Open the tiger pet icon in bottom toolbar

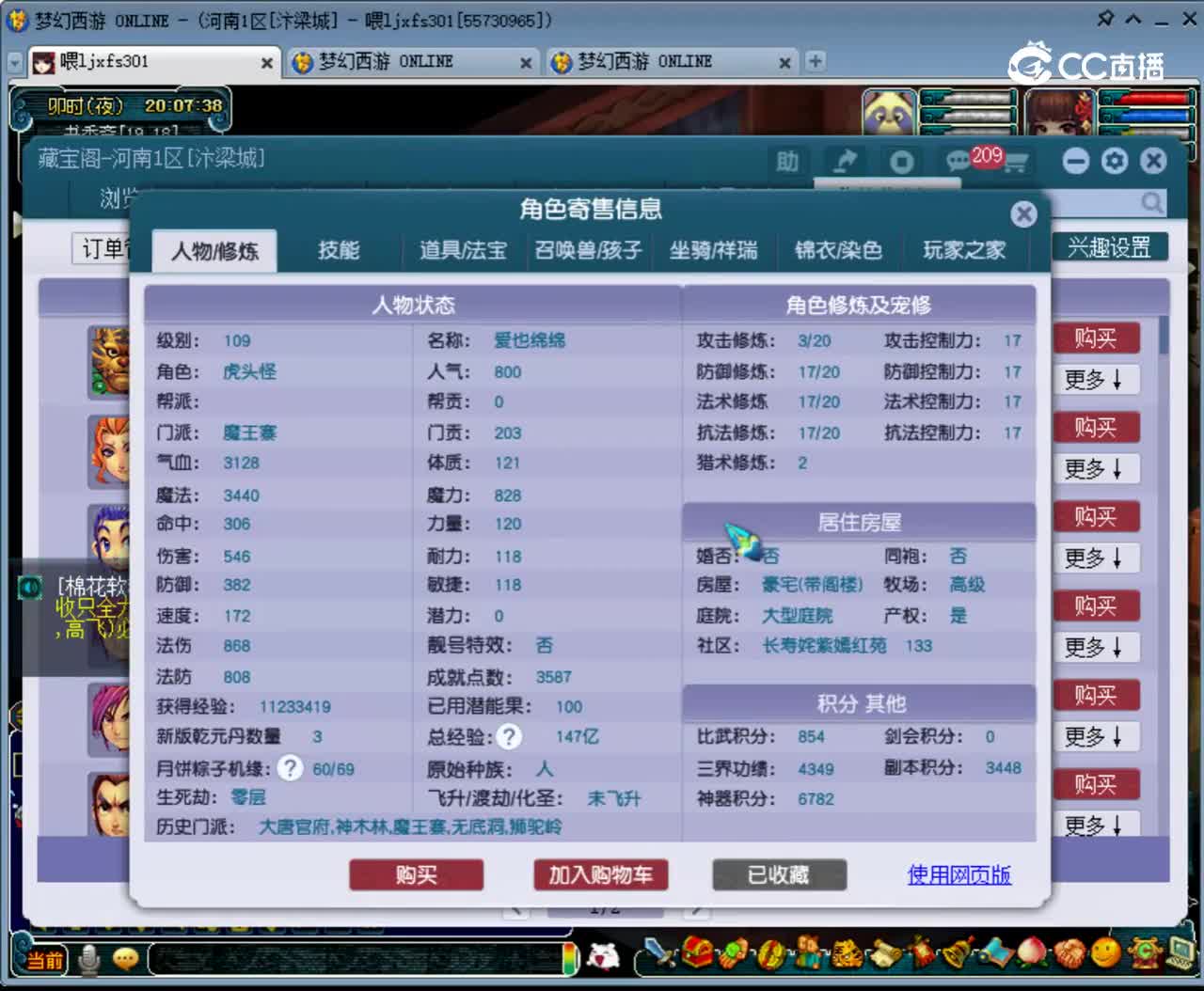(847, 954)
